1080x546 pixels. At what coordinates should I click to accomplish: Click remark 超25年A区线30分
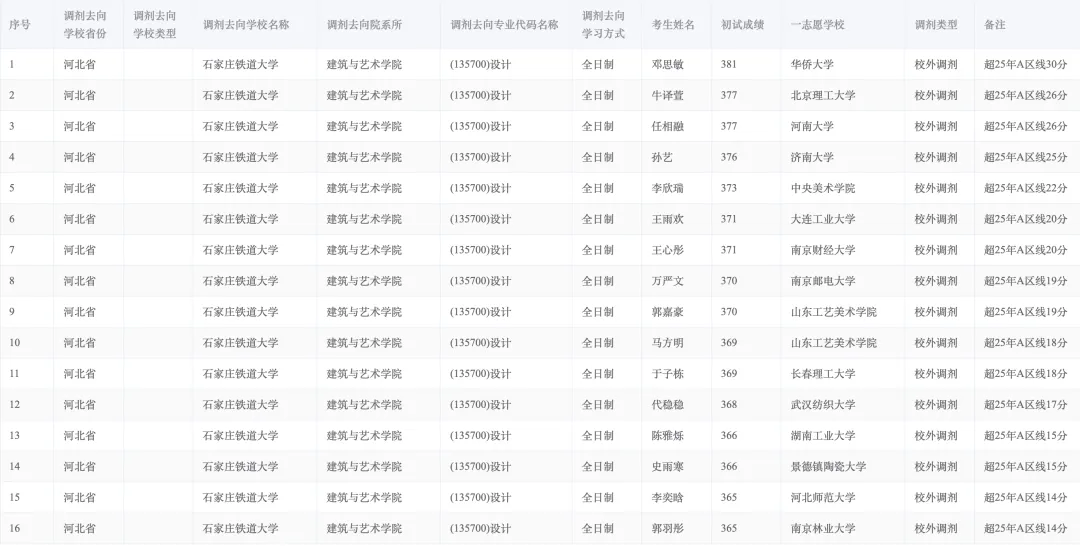coord(1026,65)
